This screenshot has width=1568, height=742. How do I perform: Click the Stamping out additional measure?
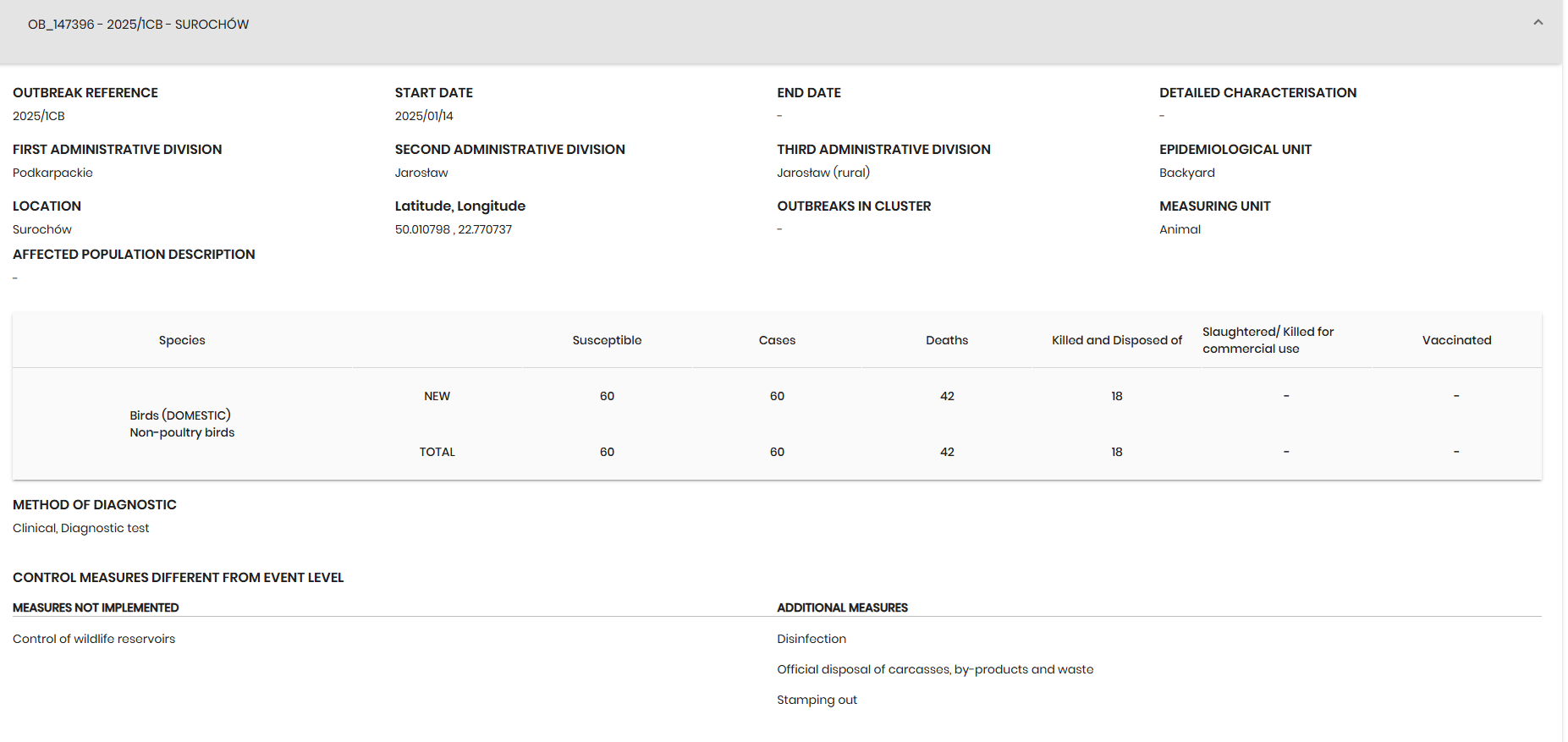tap(817, 700)
